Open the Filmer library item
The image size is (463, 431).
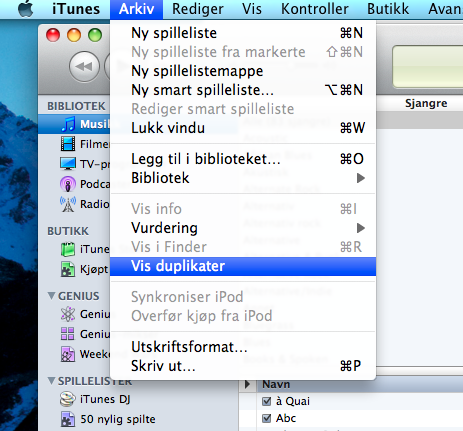click(85, 144)
